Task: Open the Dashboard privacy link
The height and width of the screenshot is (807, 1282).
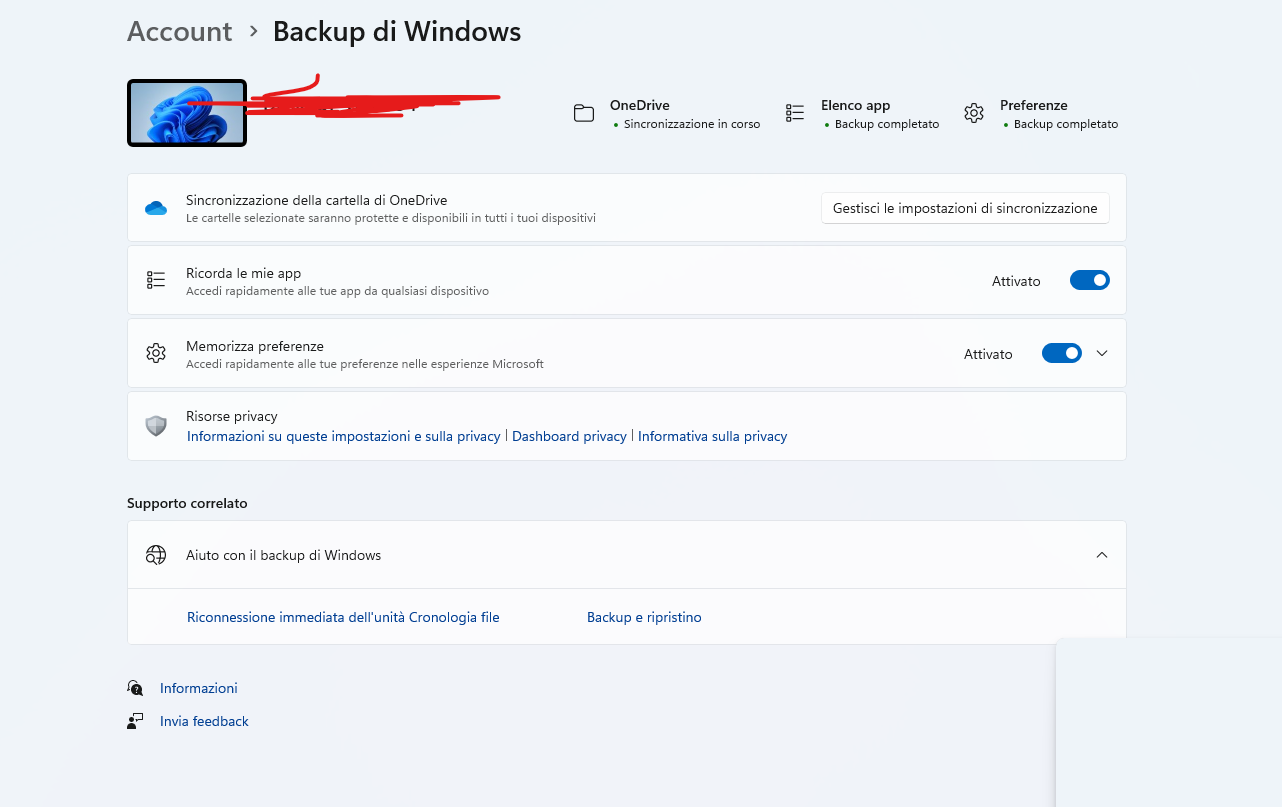Action: 569,436
